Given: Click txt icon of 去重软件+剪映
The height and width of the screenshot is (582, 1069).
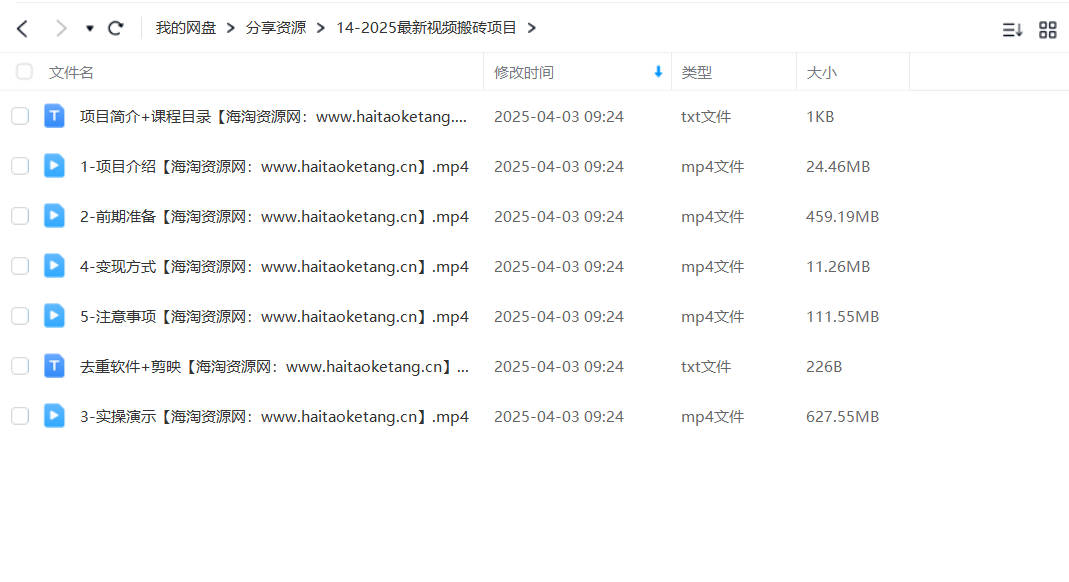Looking at the screenshot, I should 55,366.
